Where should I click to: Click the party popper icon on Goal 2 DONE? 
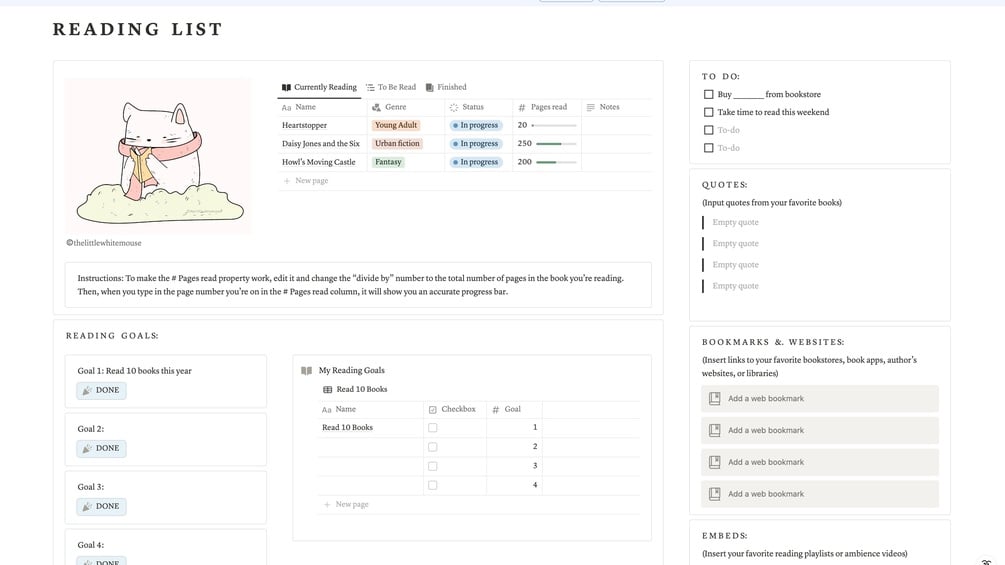click(x=87, y=448)
